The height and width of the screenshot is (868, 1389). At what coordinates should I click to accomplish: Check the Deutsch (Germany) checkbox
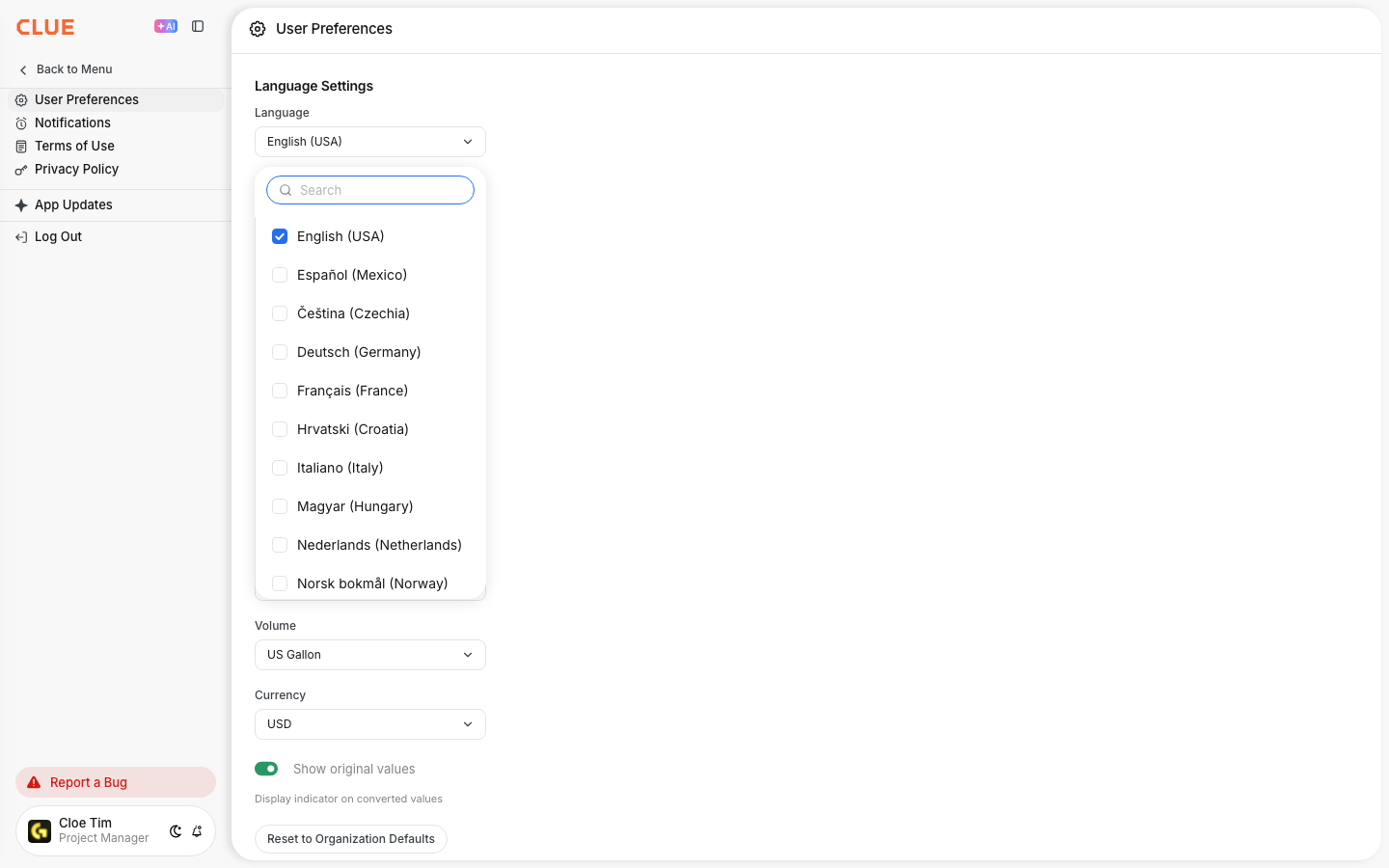(x=280, y=352)
